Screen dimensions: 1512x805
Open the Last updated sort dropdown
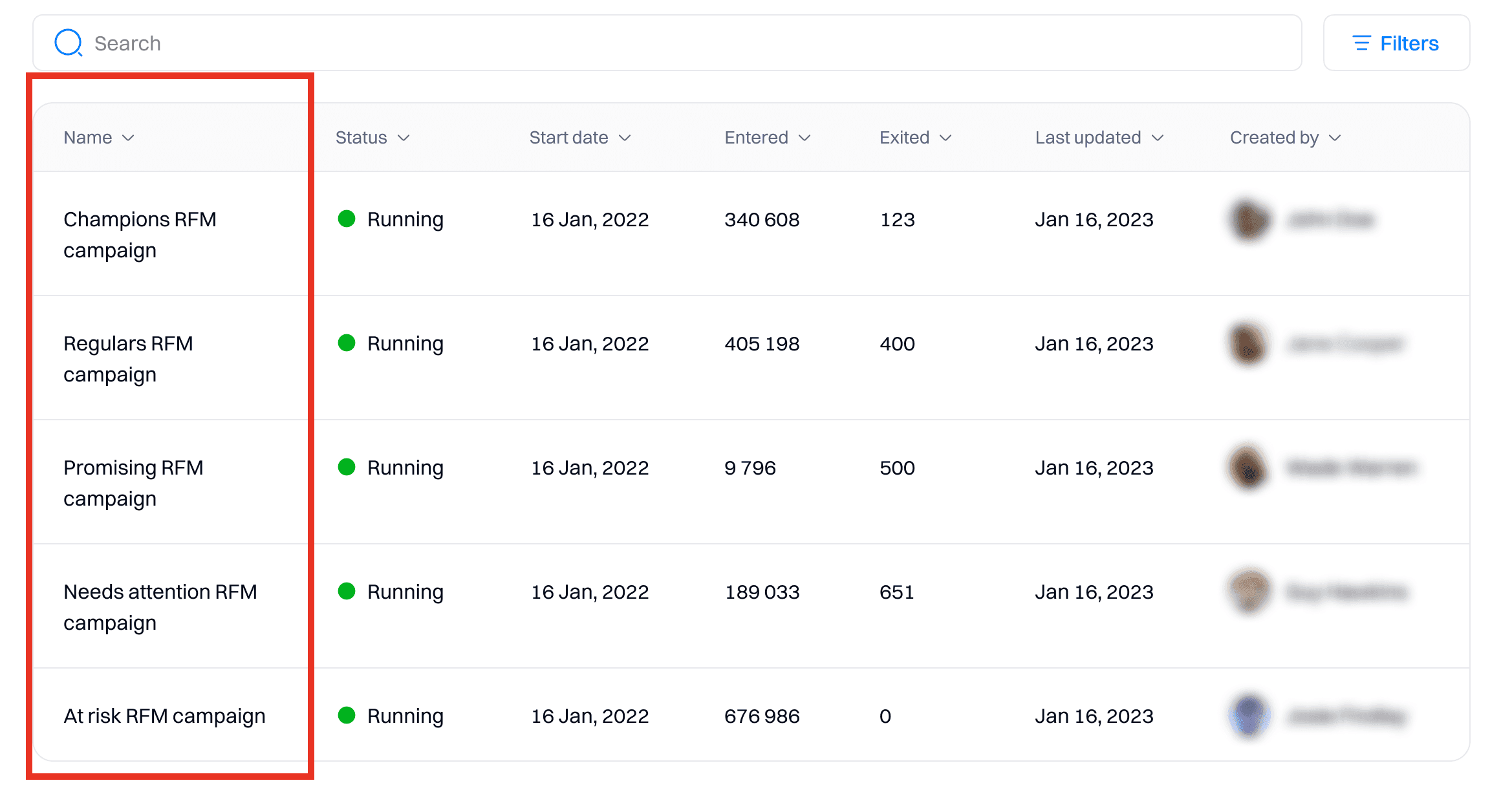pyautogui.click(x=1157, y=138)
